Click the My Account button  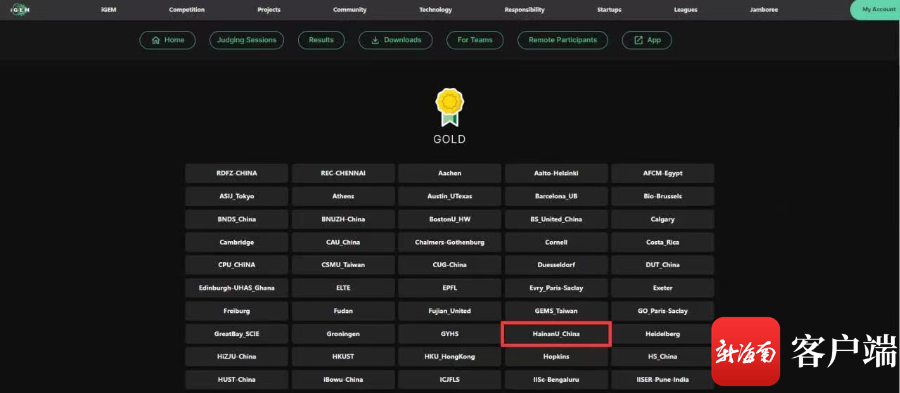tap(876, 10)
